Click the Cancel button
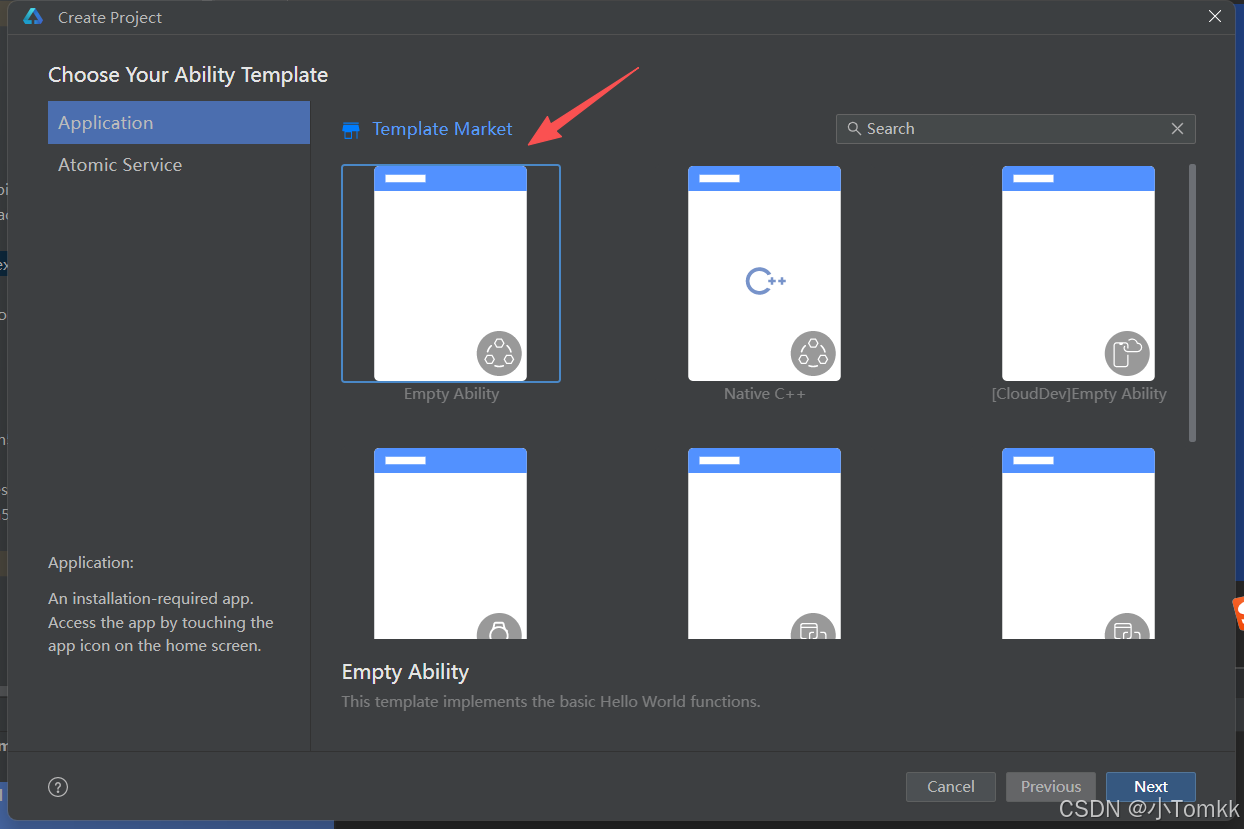Screen dimensions: 1244x829 tap(950, 787)
